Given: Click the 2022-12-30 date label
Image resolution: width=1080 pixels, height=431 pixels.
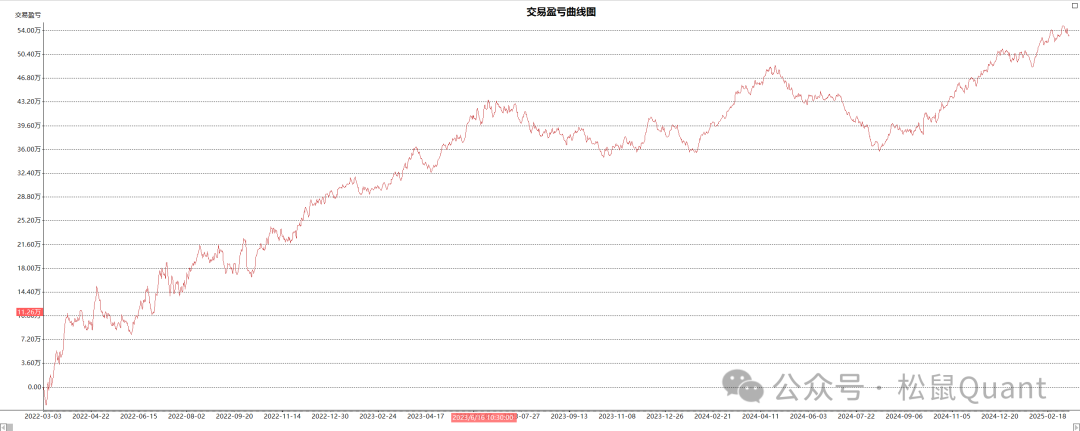Looking at the screenshot, I should [x=331, y=416].
